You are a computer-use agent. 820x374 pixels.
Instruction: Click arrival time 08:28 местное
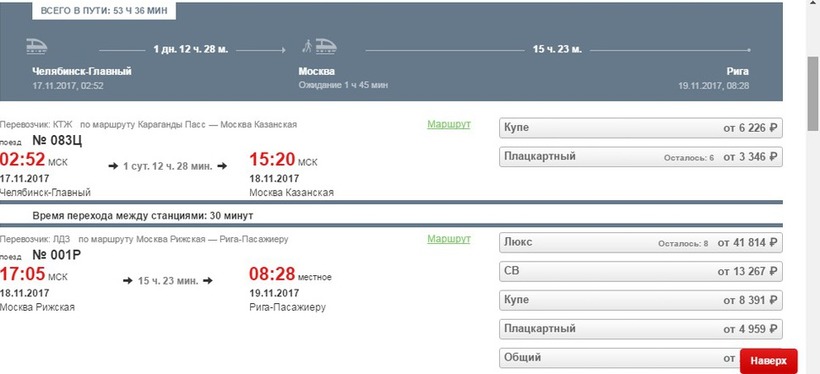click(x=290, y=274)
